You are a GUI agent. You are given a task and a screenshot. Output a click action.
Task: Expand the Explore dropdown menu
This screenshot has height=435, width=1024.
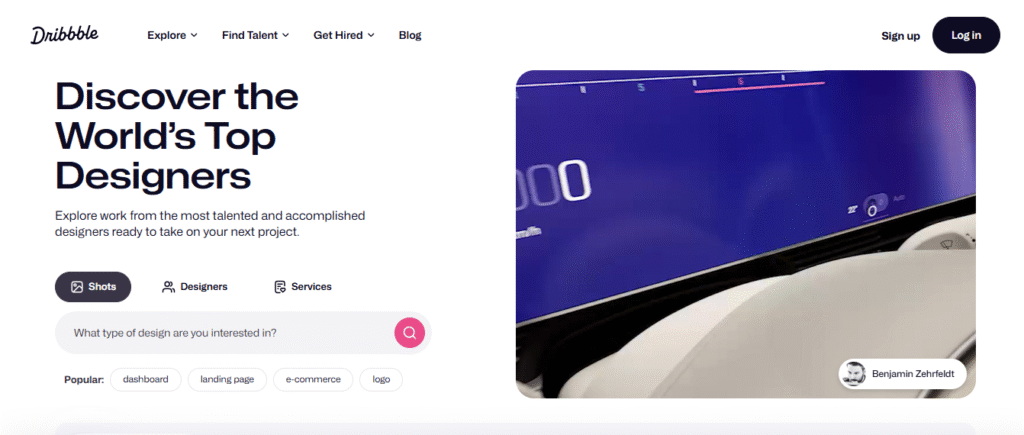(x=172, y=35)
